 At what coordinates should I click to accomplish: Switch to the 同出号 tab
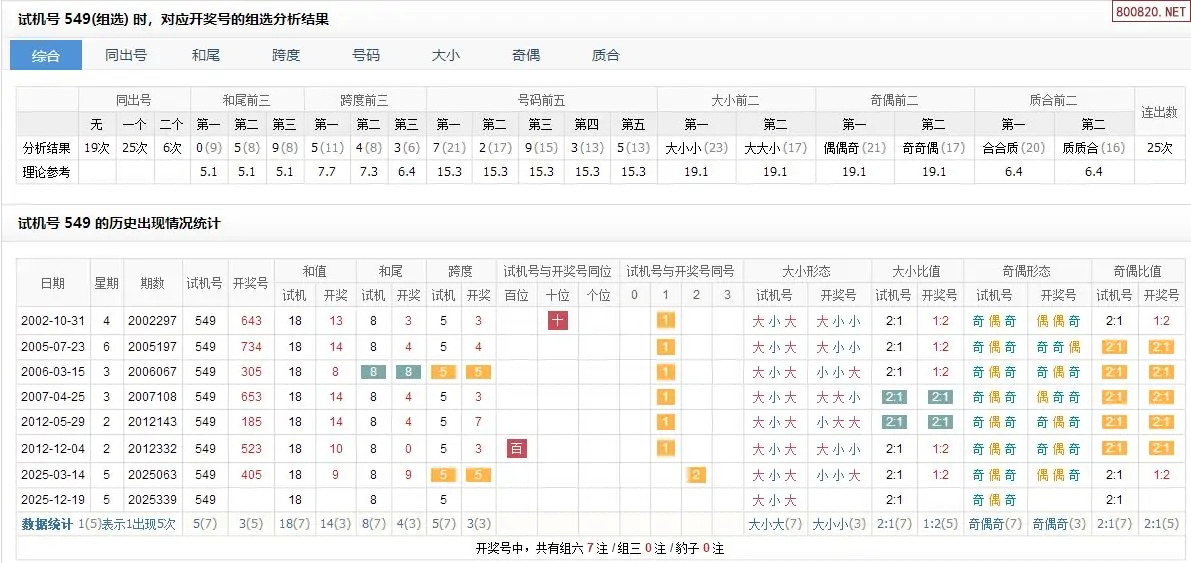click(x=126, y=55)
